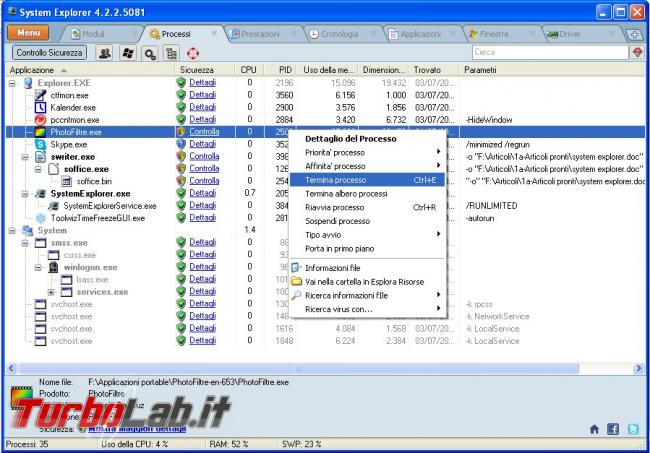Open Ricerca informazioni file submenu

[367, 296]
